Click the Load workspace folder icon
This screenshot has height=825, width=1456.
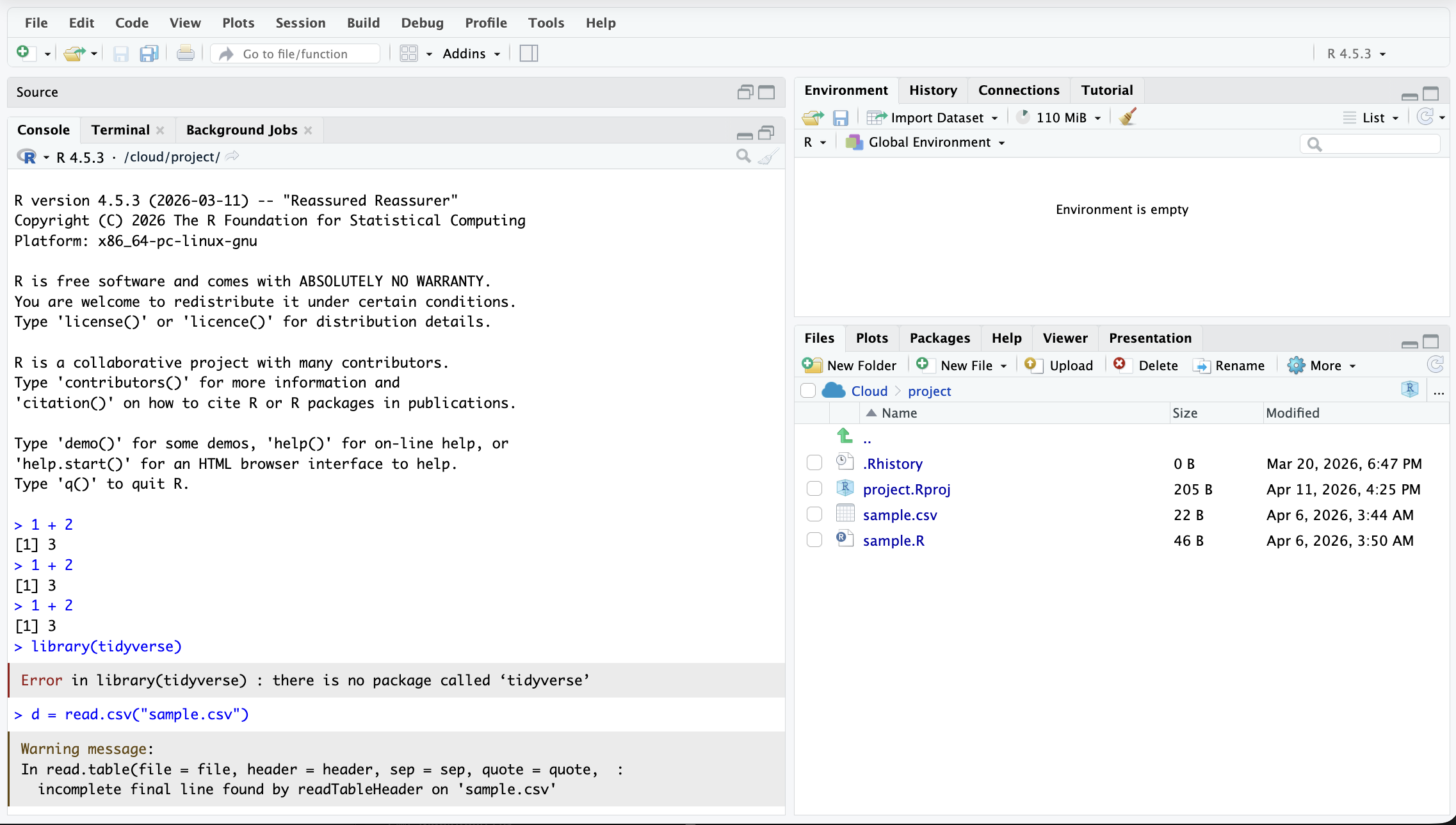point(813,118)
